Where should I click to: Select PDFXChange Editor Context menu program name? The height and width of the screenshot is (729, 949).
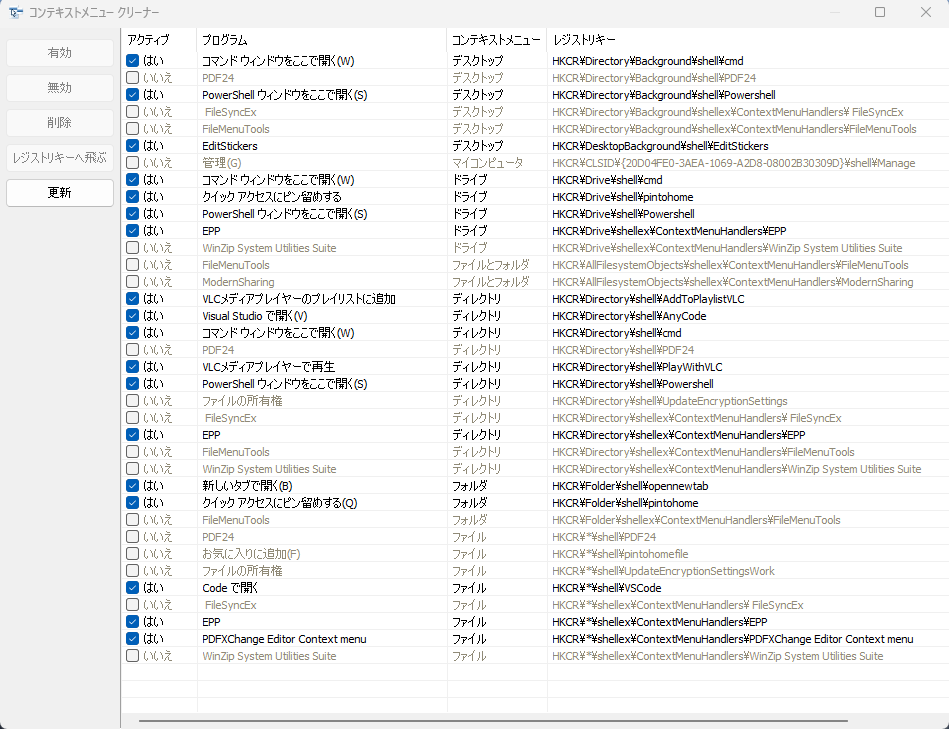284,639
